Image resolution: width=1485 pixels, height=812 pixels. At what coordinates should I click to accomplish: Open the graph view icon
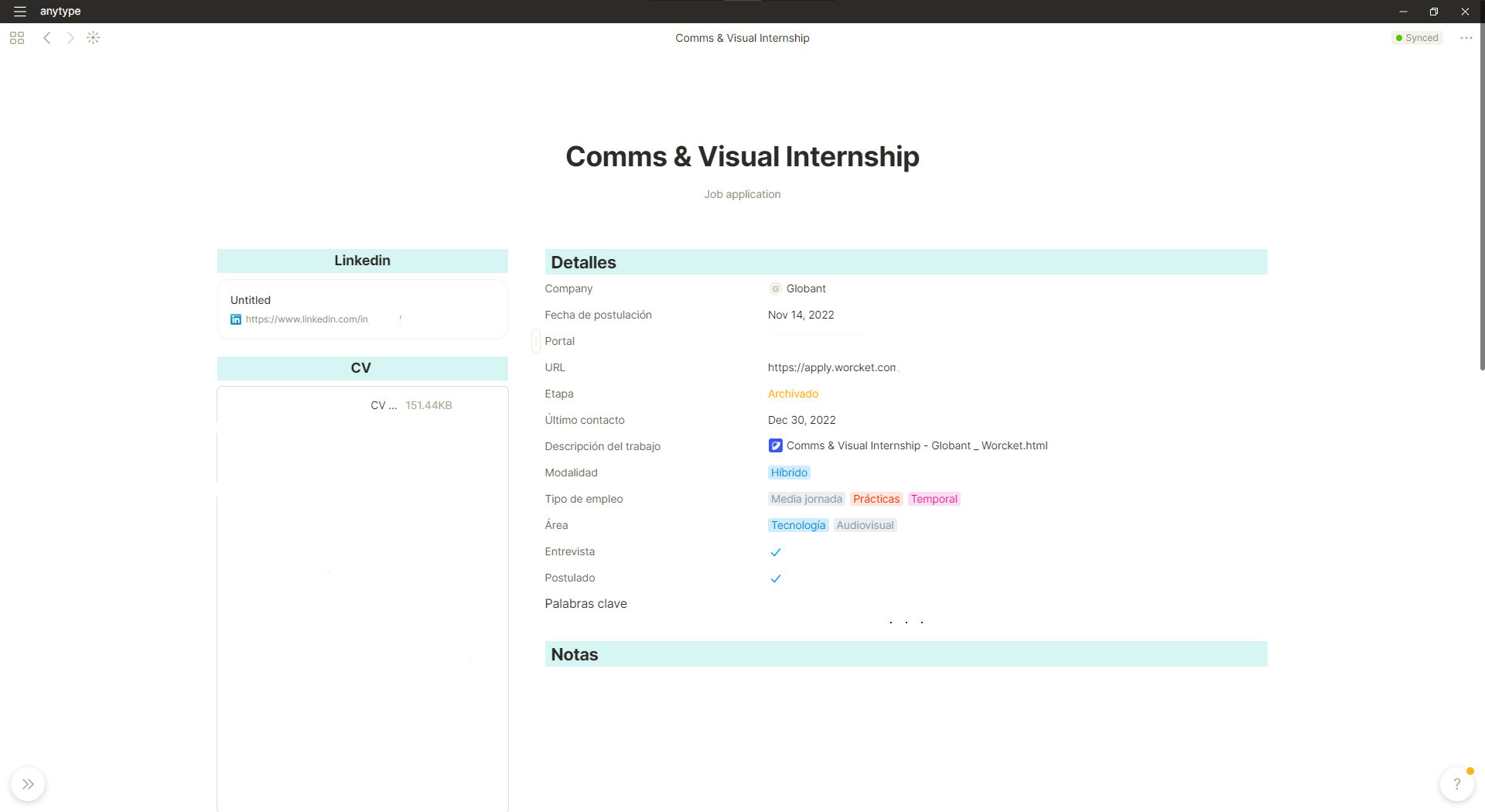tap(94, 38)
